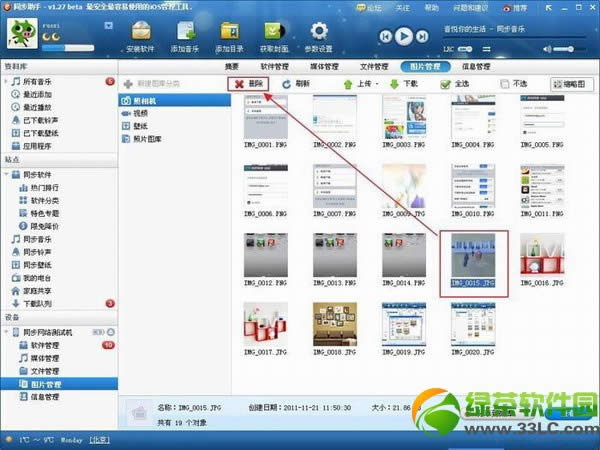Open 问题和建议 feedback menu

[471, 8]
